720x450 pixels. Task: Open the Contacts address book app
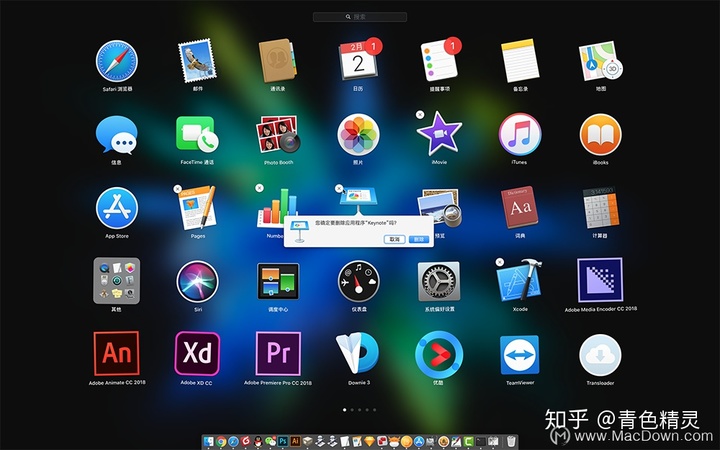click(x=277, y=61)
